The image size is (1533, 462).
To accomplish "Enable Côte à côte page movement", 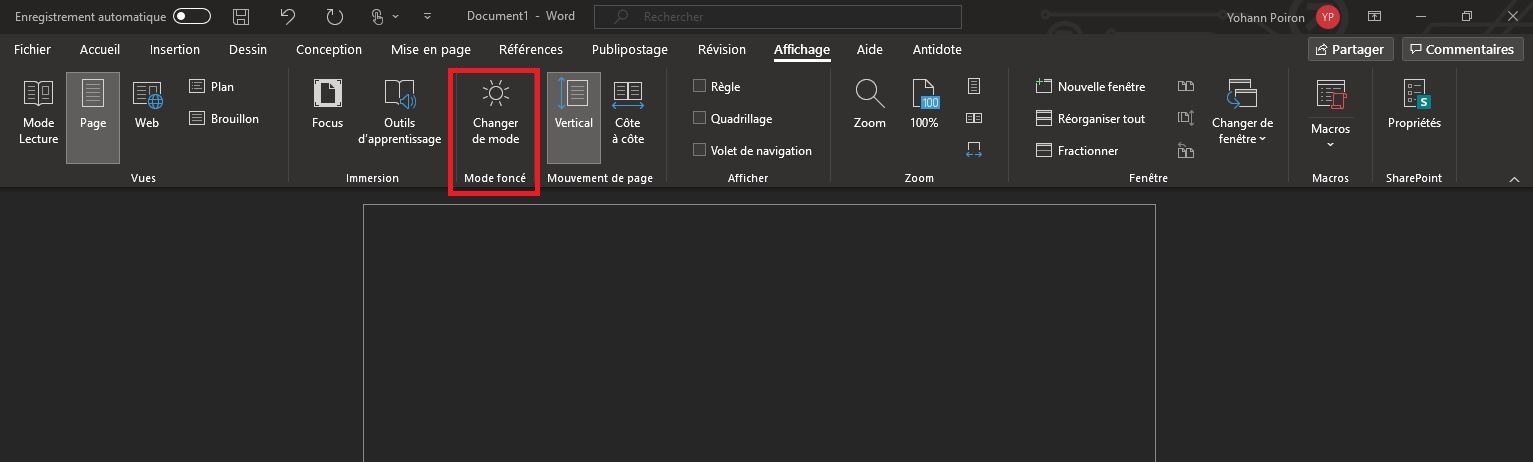I will pos(628,112).
